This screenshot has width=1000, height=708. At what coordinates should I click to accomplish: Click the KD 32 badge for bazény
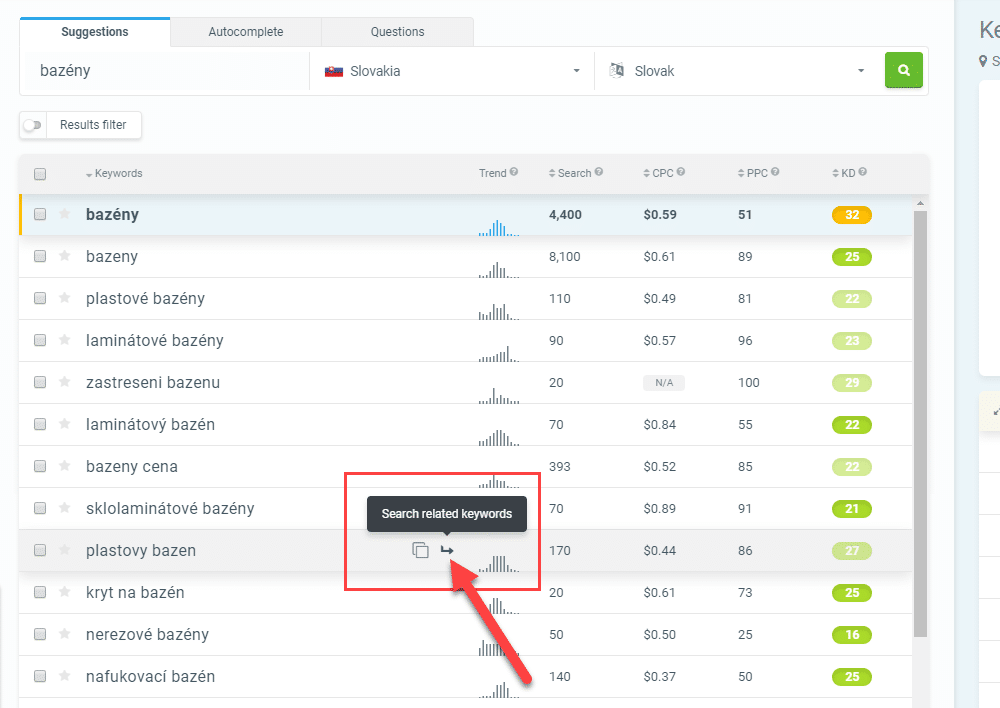pyautogui.click(x=851, y=215)
